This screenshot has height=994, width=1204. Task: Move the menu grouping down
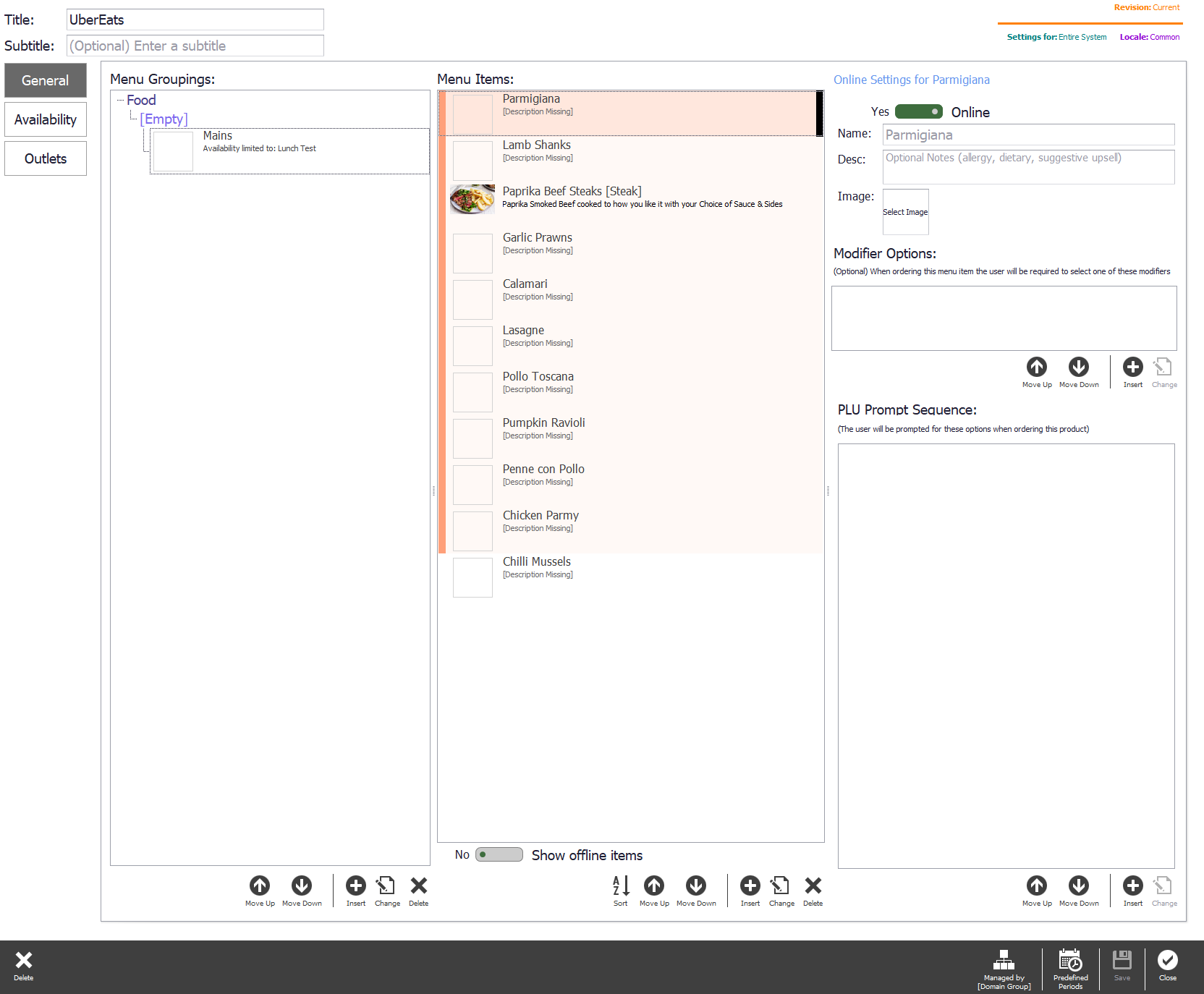point(302,890)
